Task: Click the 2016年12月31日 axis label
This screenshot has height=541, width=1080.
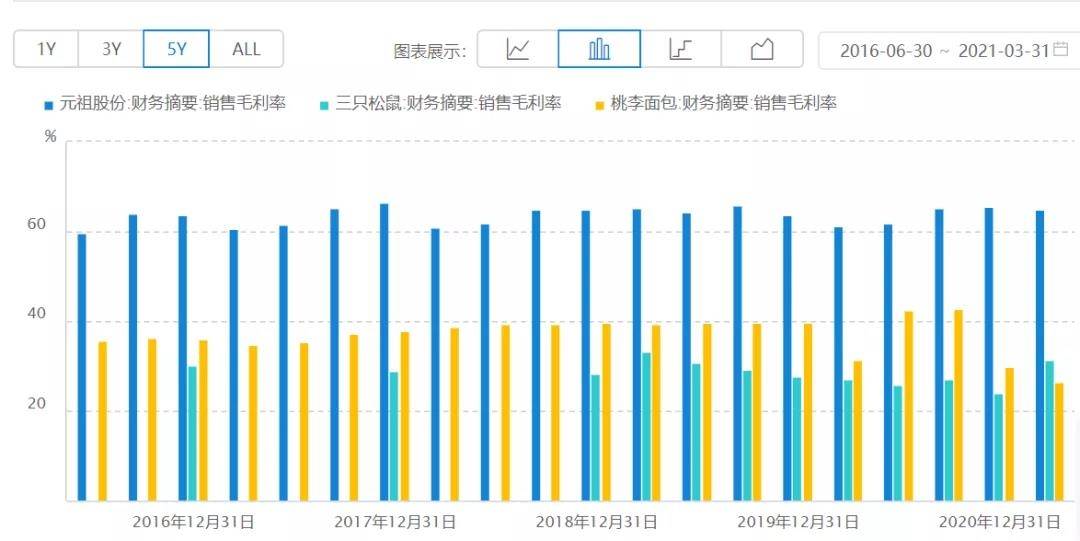Action: pos(194,522)
